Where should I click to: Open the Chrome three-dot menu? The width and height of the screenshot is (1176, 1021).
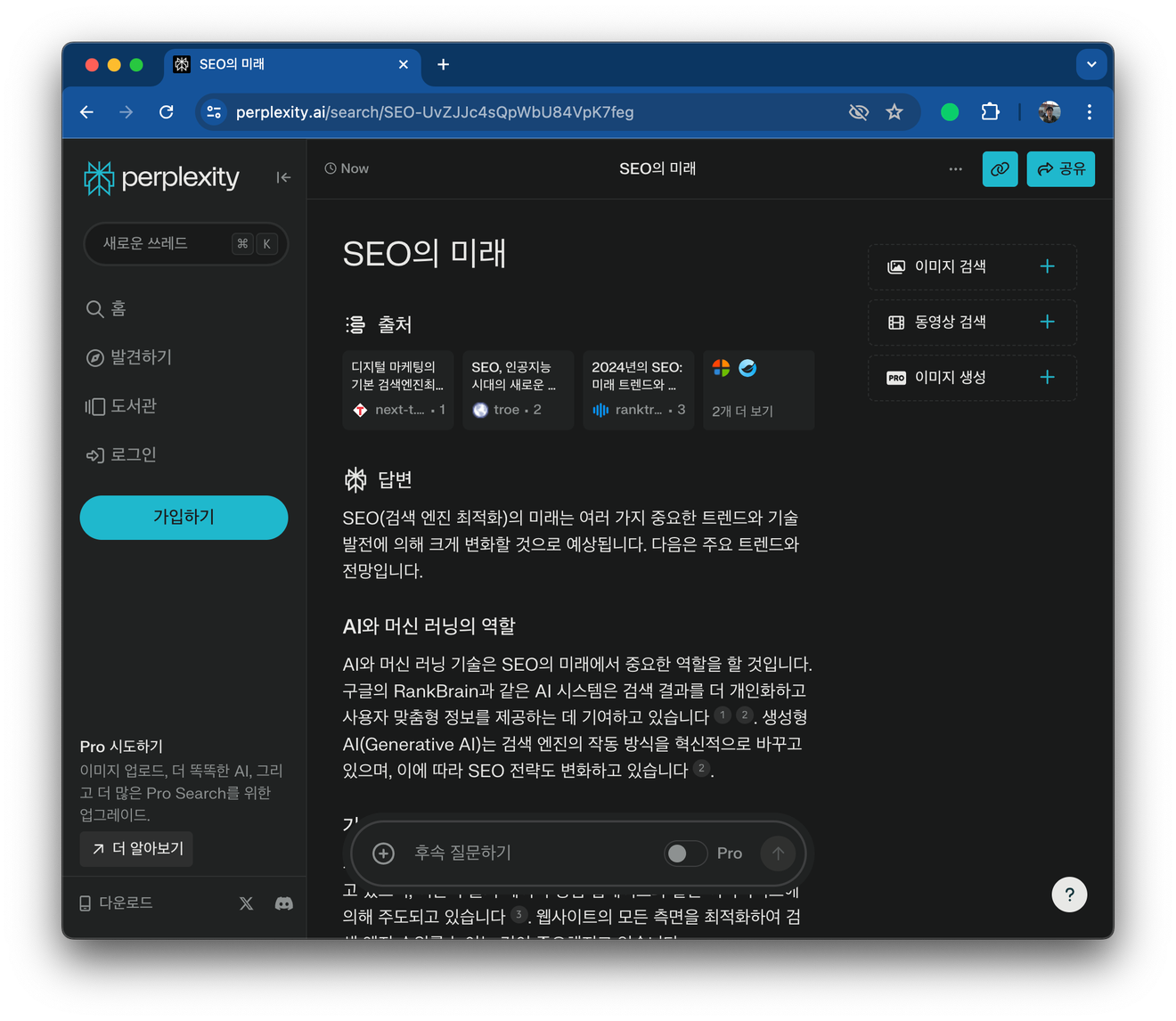point(1090,112)
